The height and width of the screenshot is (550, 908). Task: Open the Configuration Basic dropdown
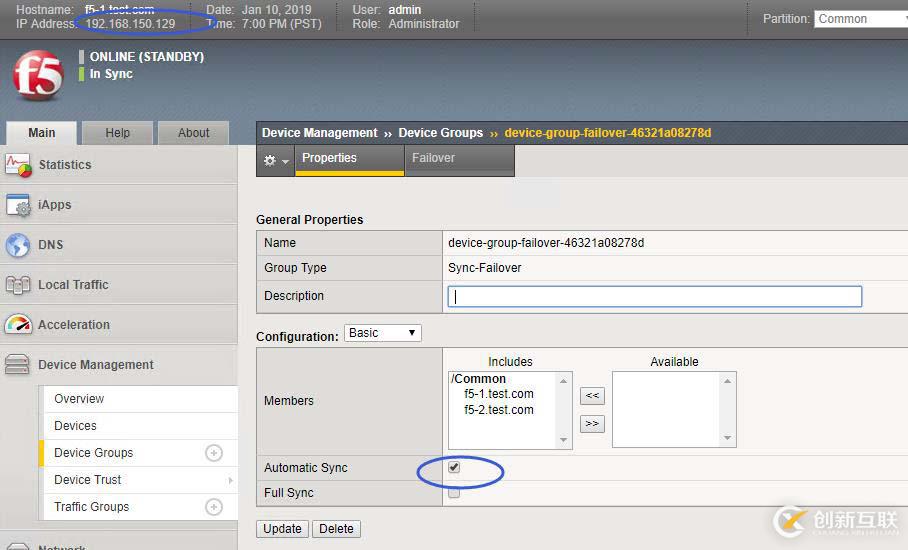[383, 333]
